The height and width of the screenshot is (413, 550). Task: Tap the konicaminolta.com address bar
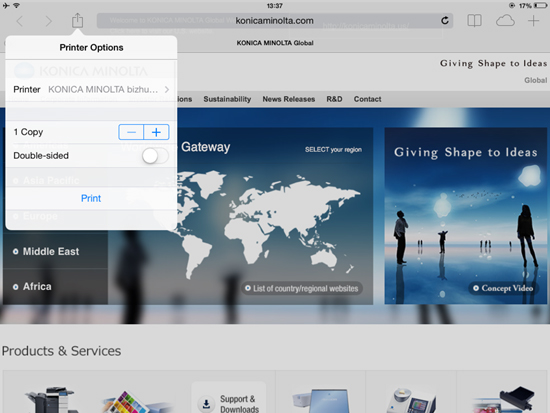(275, 21)
